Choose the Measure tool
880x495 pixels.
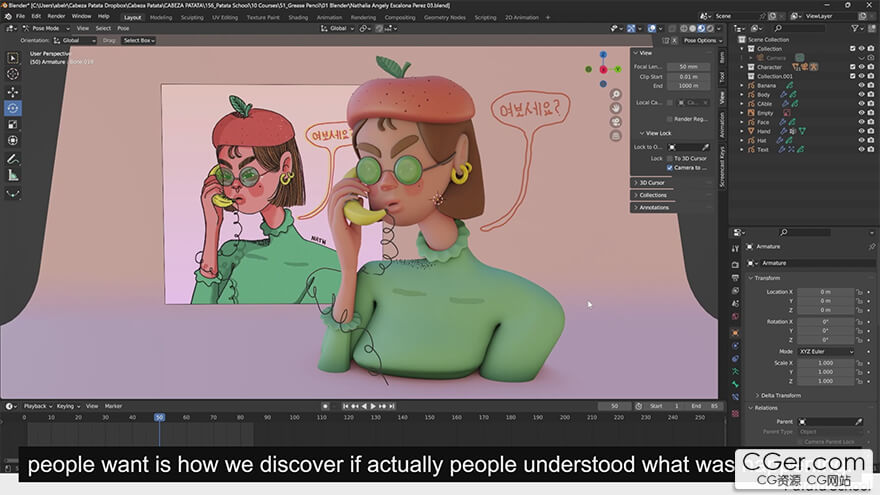click(12, 175)
